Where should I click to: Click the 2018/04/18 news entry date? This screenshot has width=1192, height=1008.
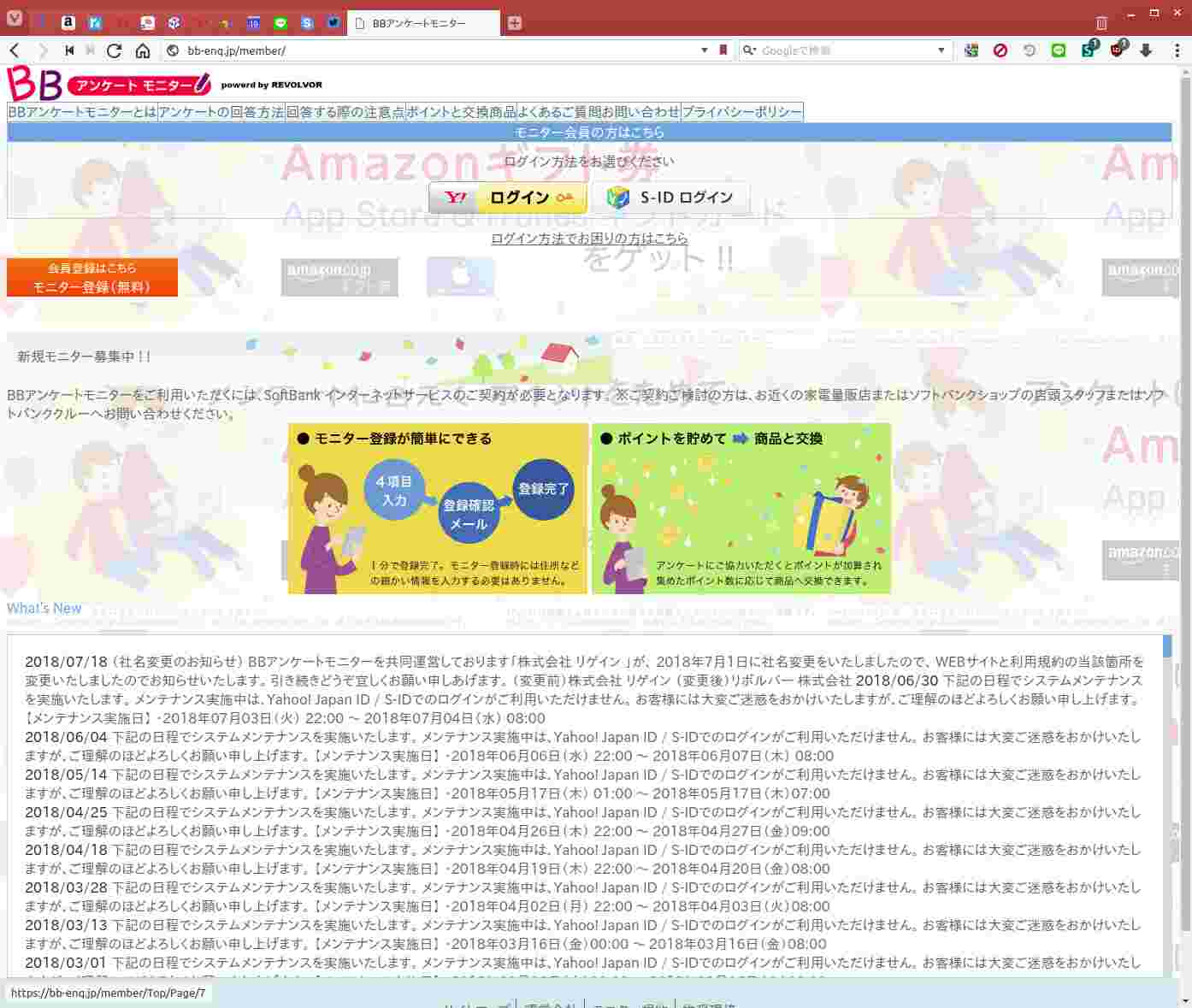point(67,850)
